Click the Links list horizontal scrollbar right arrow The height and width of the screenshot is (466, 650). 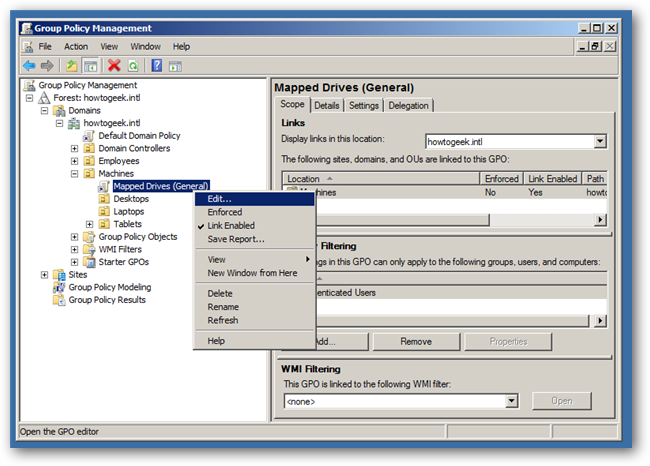click(x=599, y=220)
